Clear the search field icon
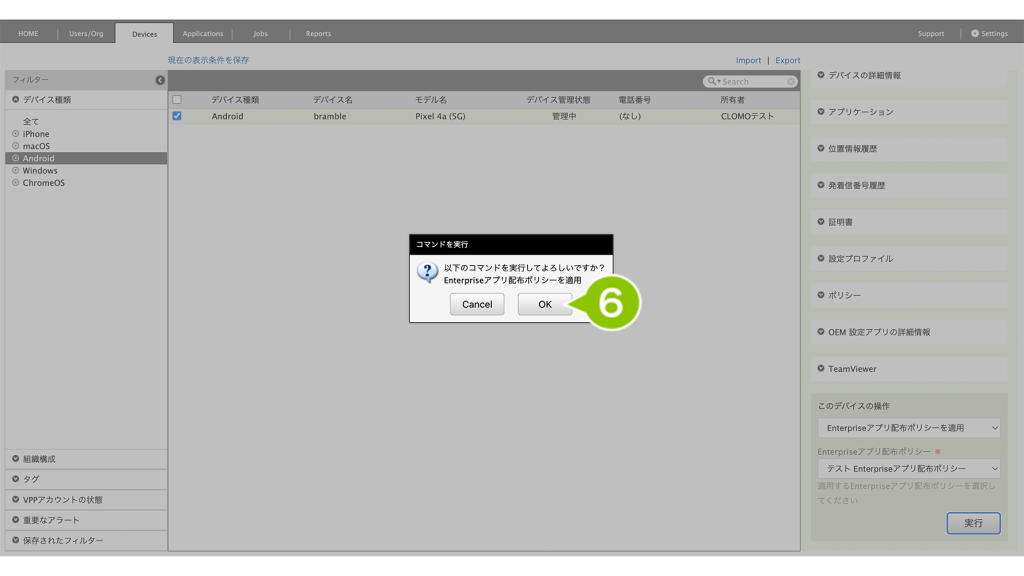Image resolution: width=1024 pixels, height=576 pixels. click(791, 82)
